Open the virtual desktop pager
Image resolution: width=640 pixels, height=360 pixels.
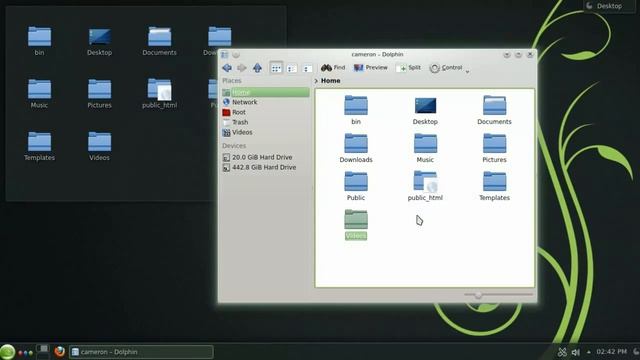click(x=42, y=352)
